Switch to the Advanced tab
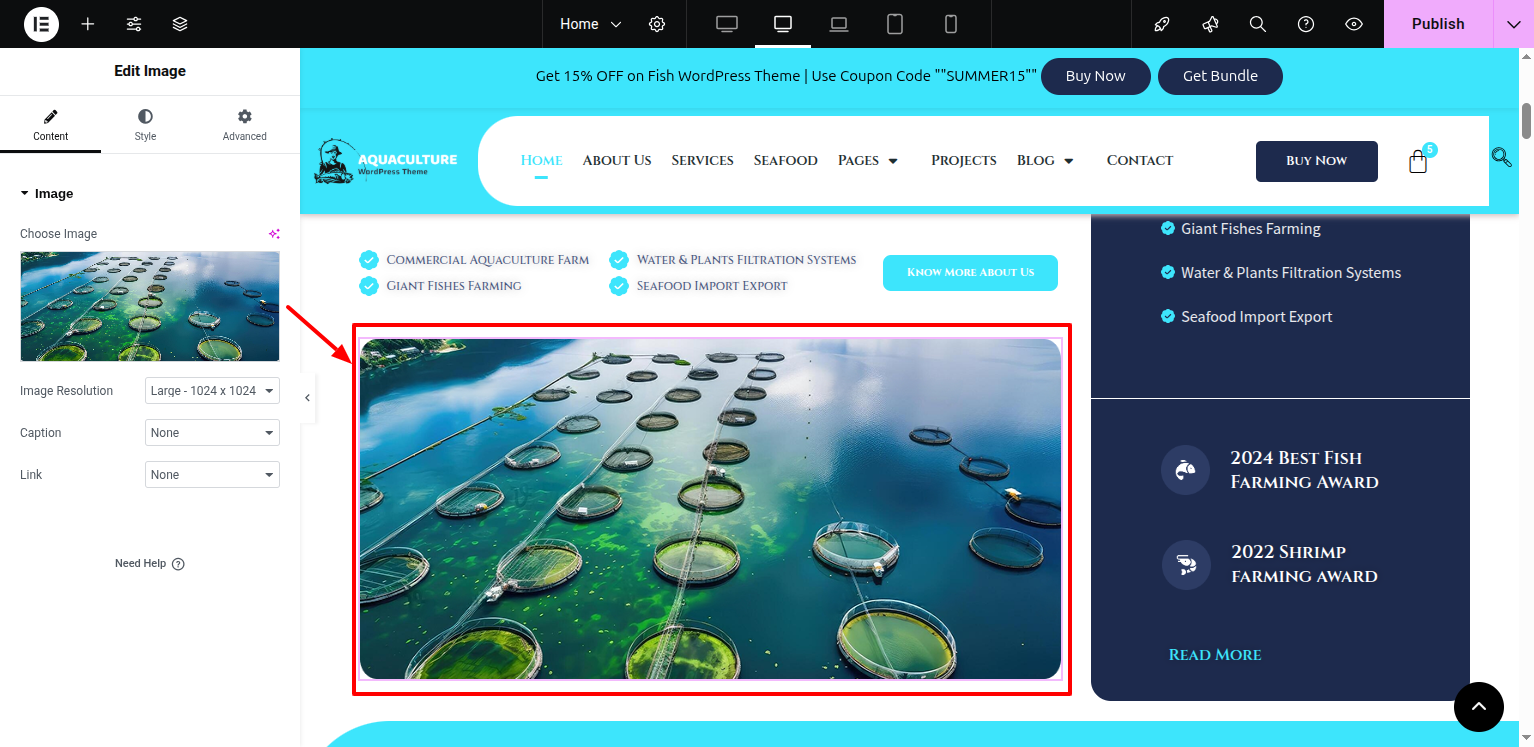The image size is (1534, 747). (x=245, y=126)
